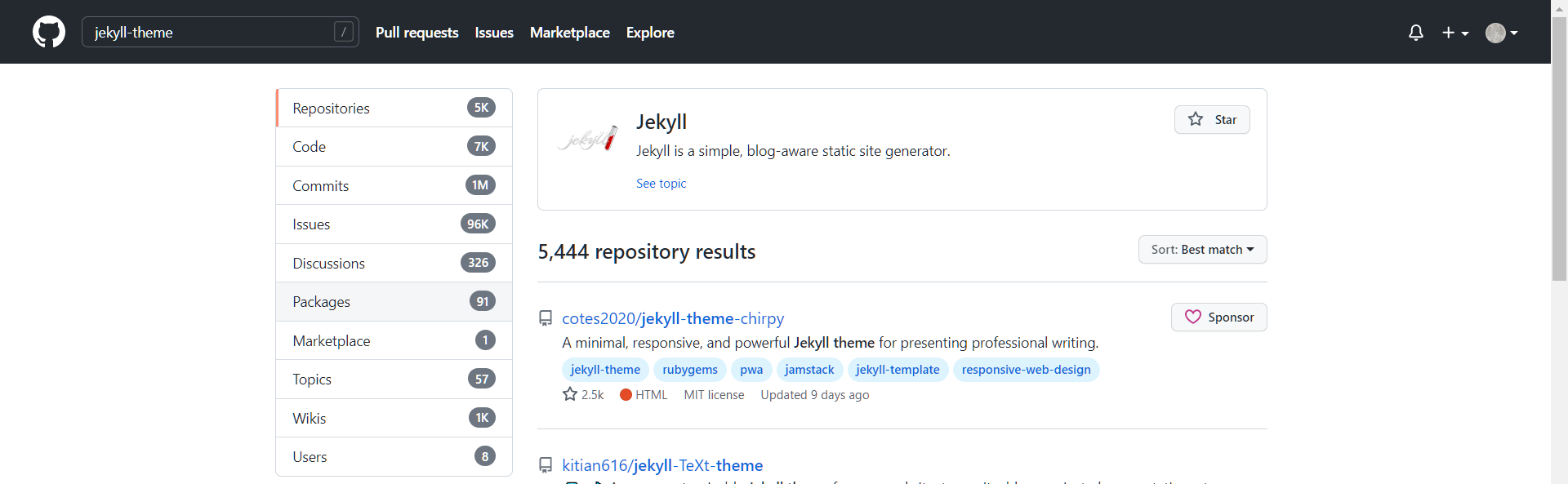Click the MIT license text

pos(715,395)
